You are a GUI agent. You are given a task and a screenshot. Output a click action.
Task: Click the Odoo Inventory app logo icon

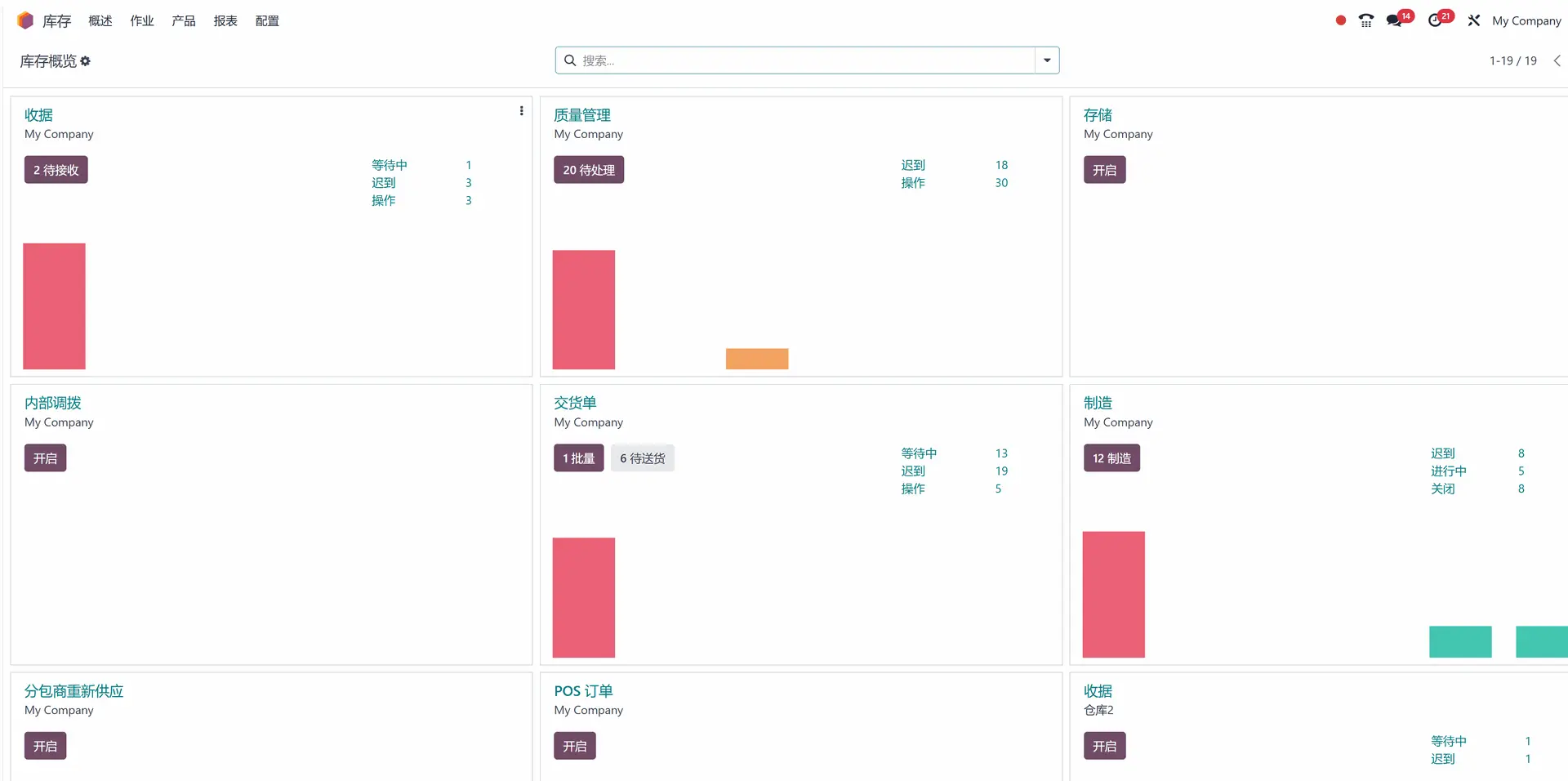click(x=25, y=20)
